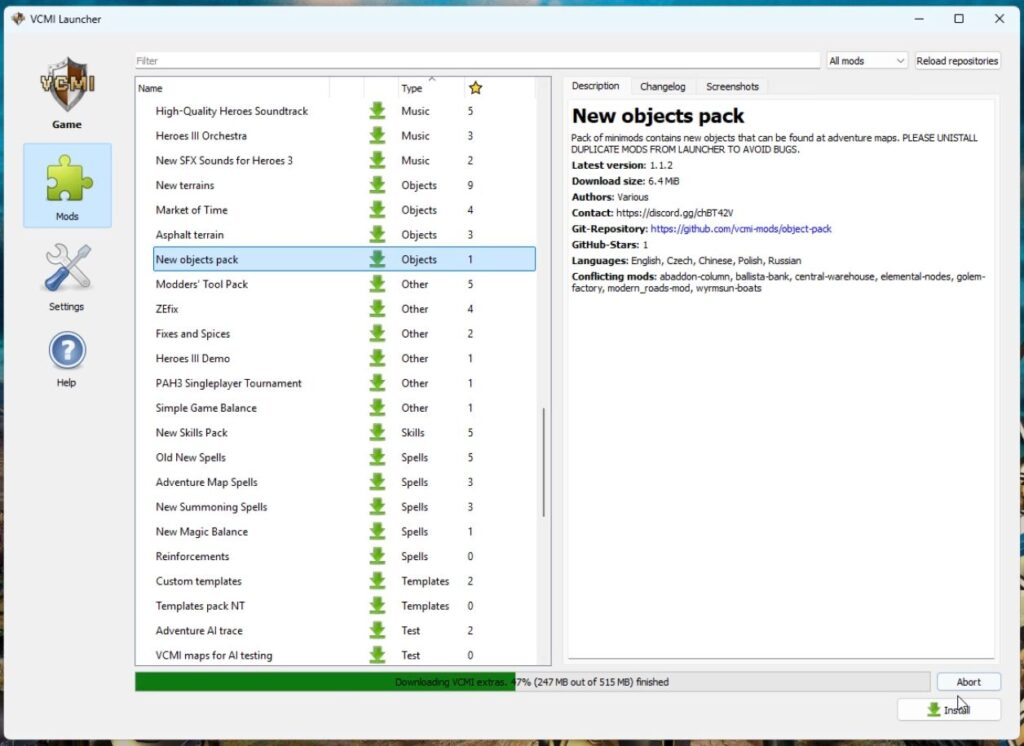Click download arrow for New terrains

pyautogui.click(x=377, y=186)
